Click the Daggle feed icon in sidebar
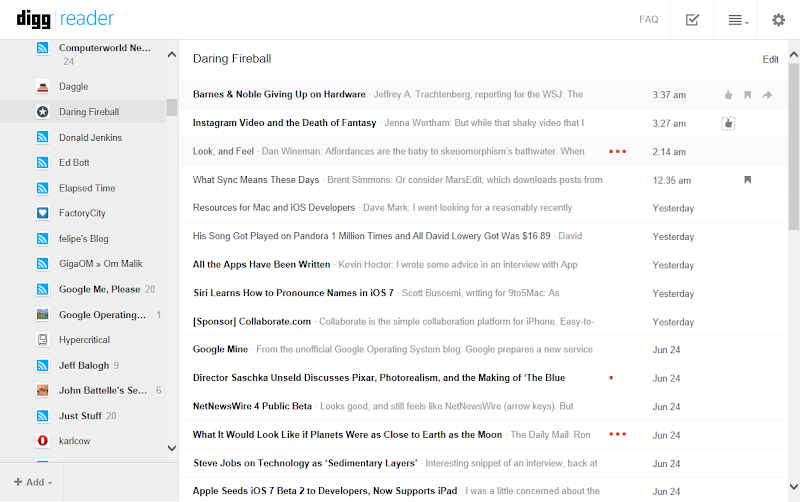800x502 pixels. [42, 87]
